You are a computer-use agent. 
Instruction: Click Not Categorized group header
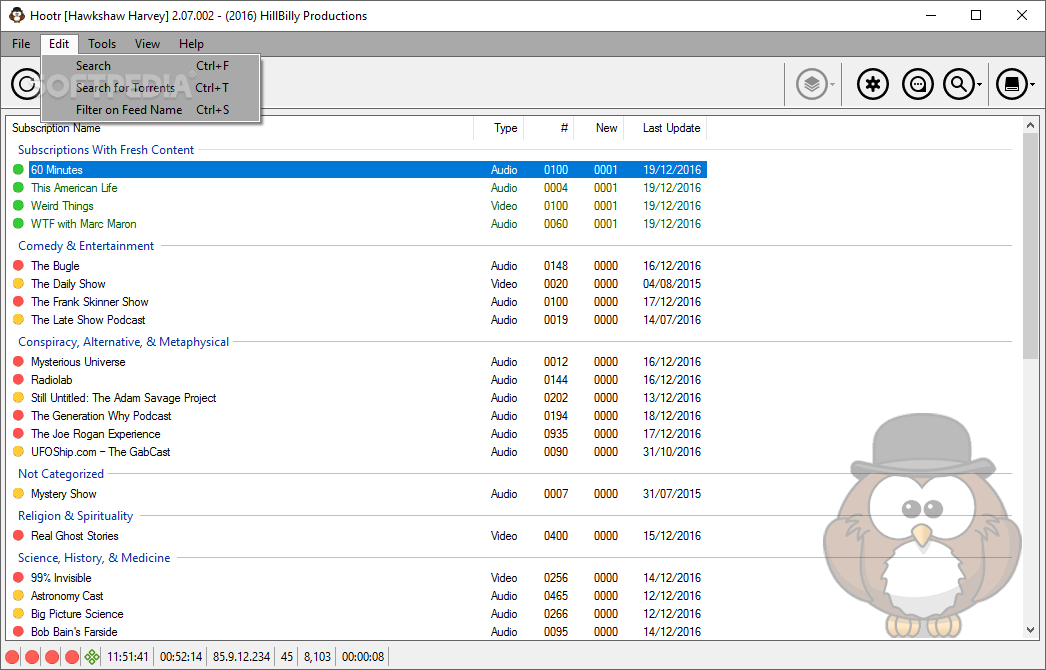tap(61, 474)
